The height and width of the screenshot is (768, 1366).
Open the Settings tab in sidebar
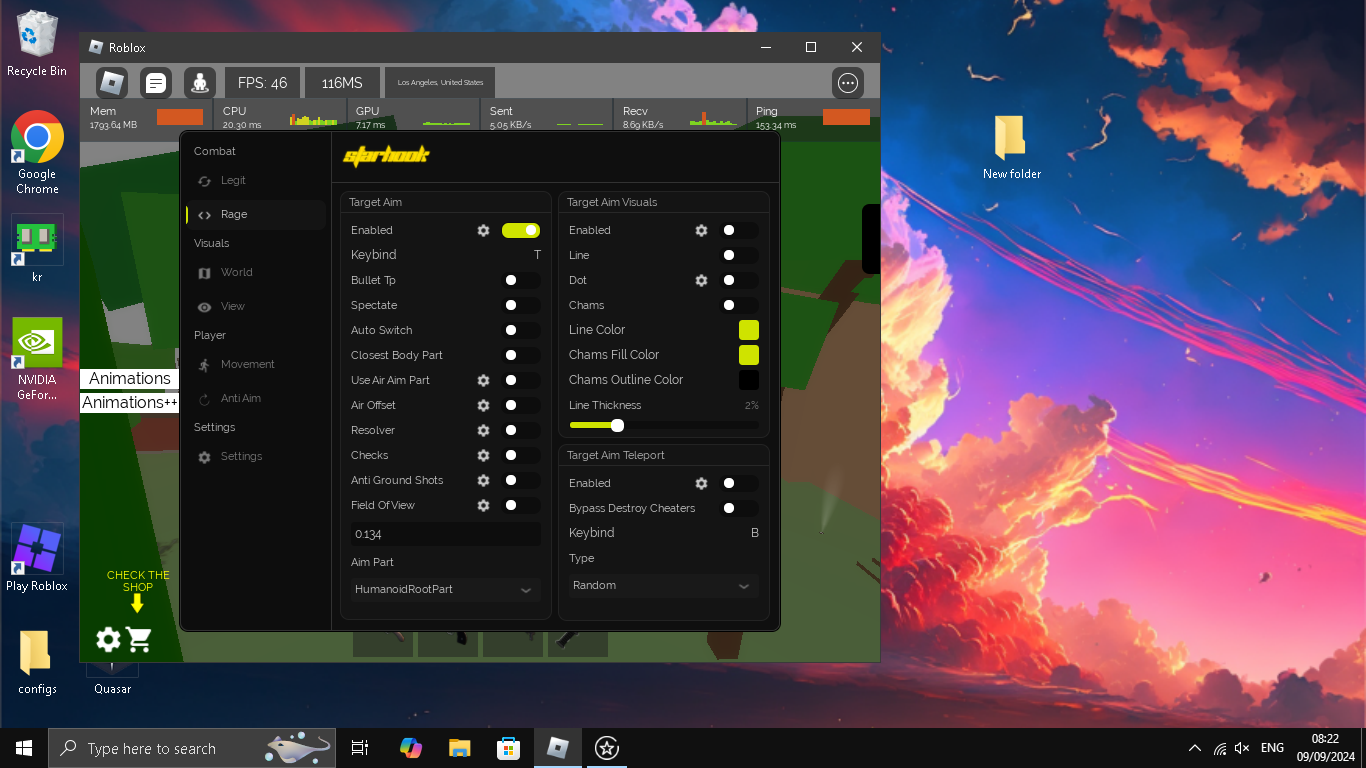point(256,457)
